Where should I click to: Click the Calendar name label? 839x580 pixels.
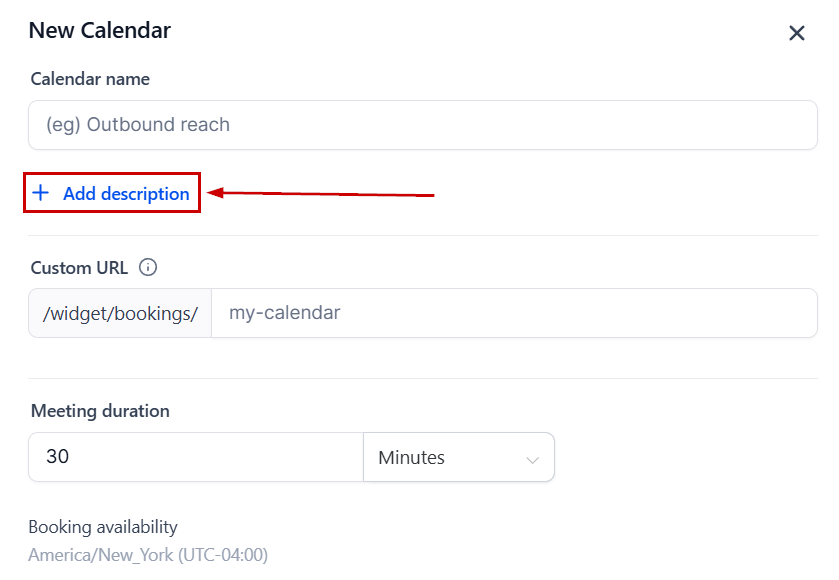pos(90,78)
